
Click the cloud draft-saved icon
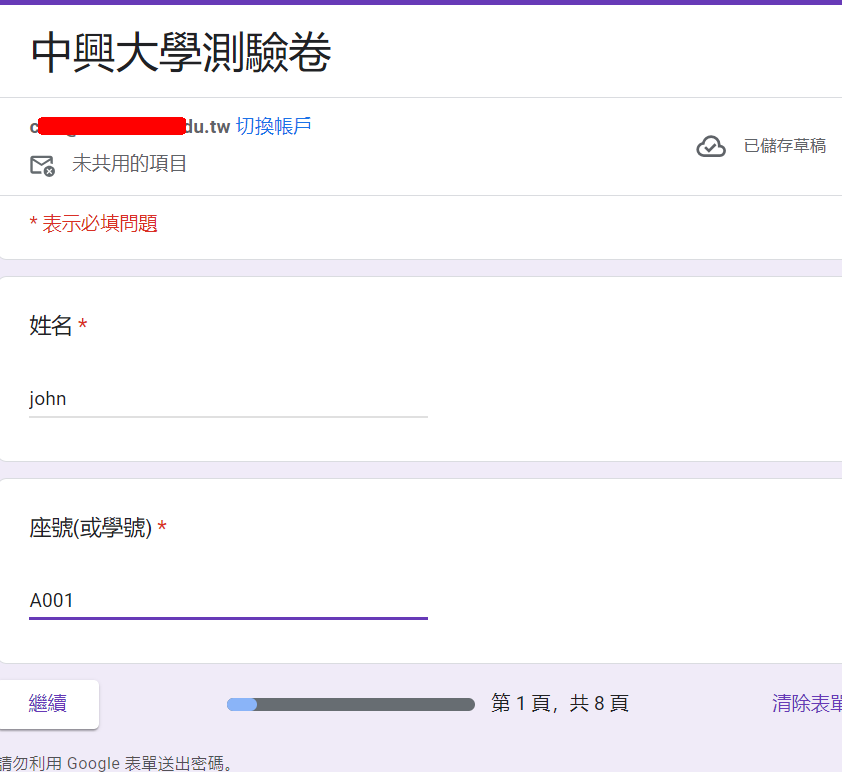coord(711,147)
